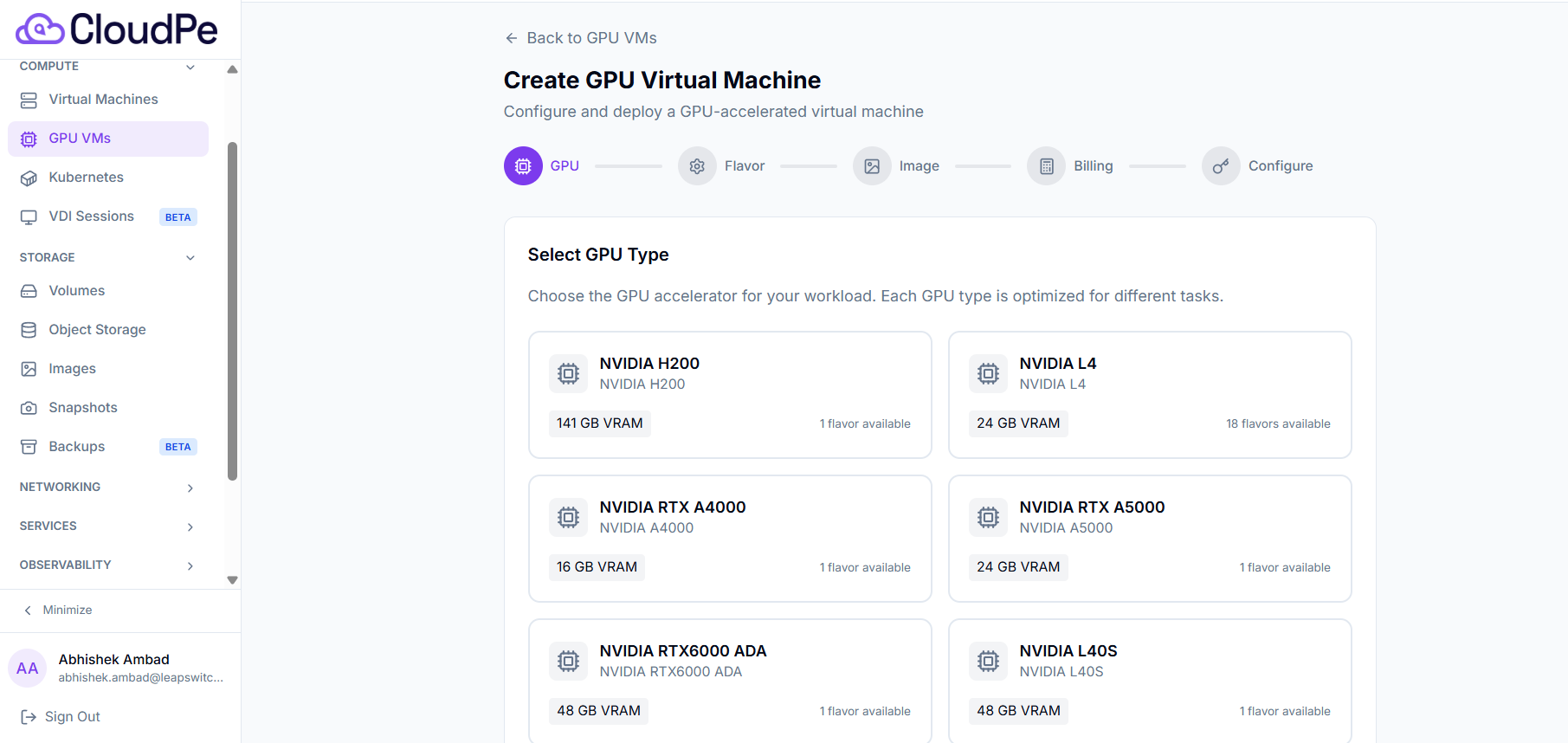The image size is (1568, 743).
Task: Click the chip icon on NVIDIA RTX A5000 card
Action: (988, 517)
